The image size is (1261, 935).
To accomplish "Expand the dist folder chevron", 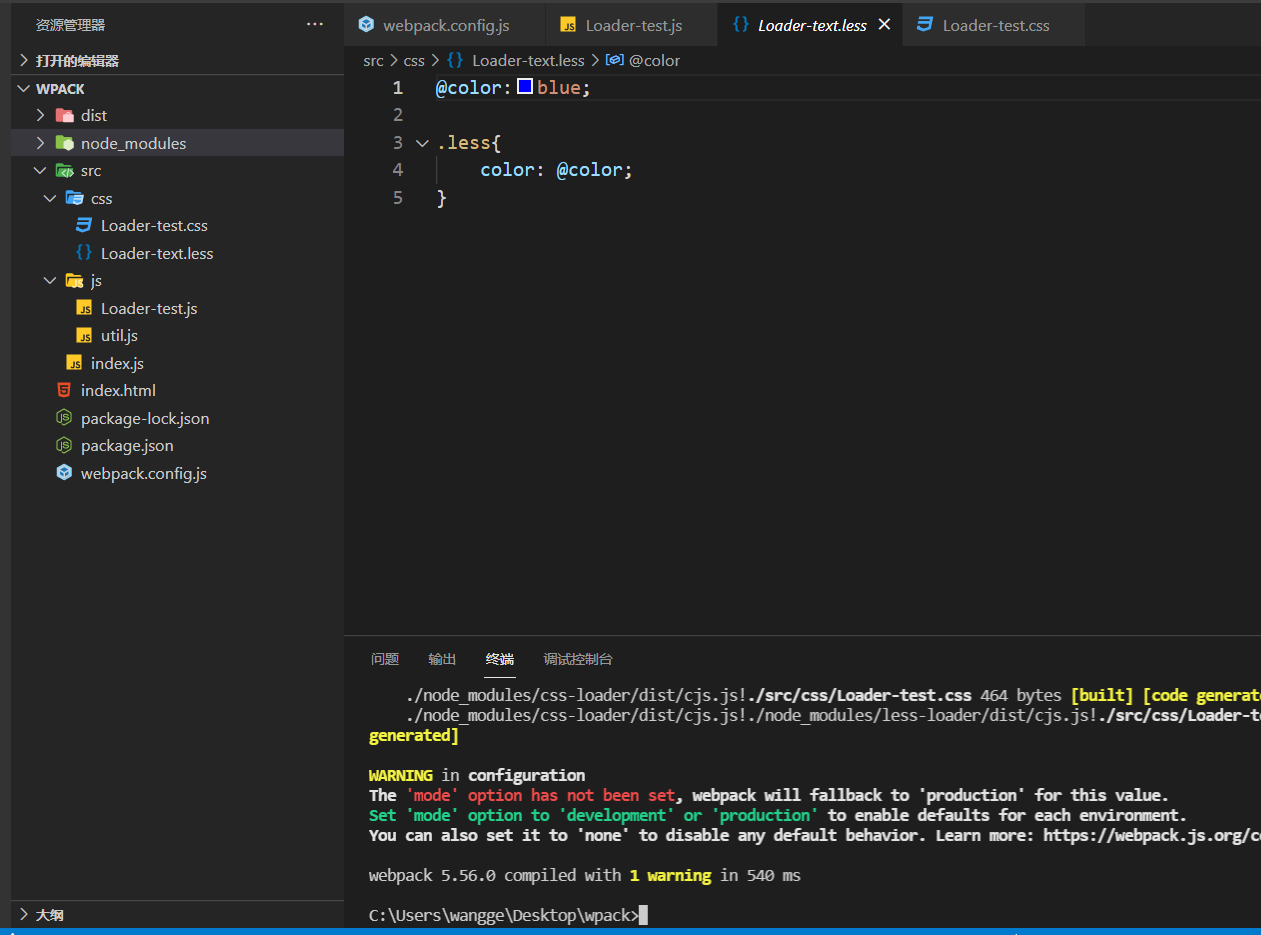I will pyautogui.click(x=41, y=115).
